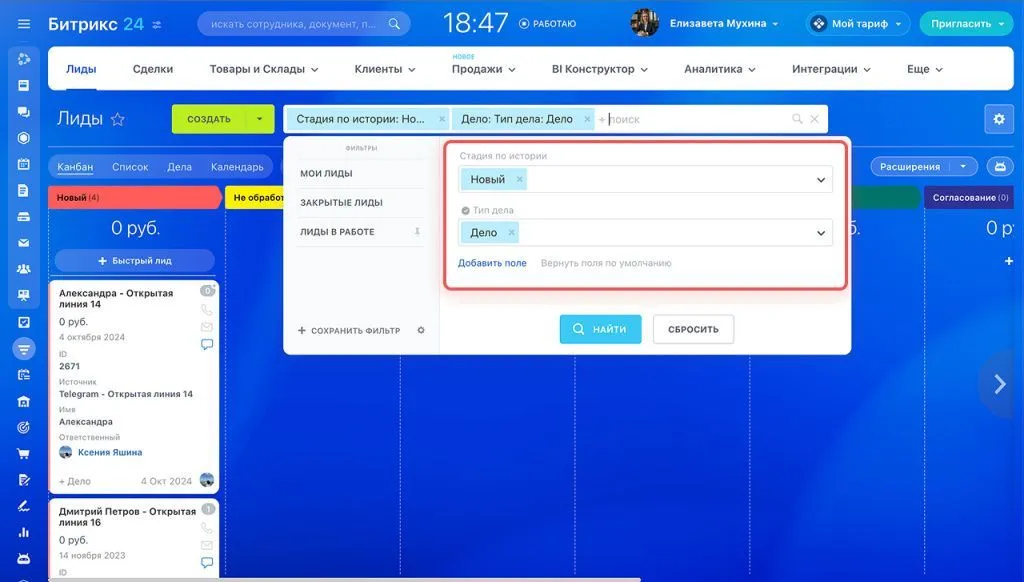Click chat icon on Александра lead card
The image size is (1024, 582).
(207, 344)
